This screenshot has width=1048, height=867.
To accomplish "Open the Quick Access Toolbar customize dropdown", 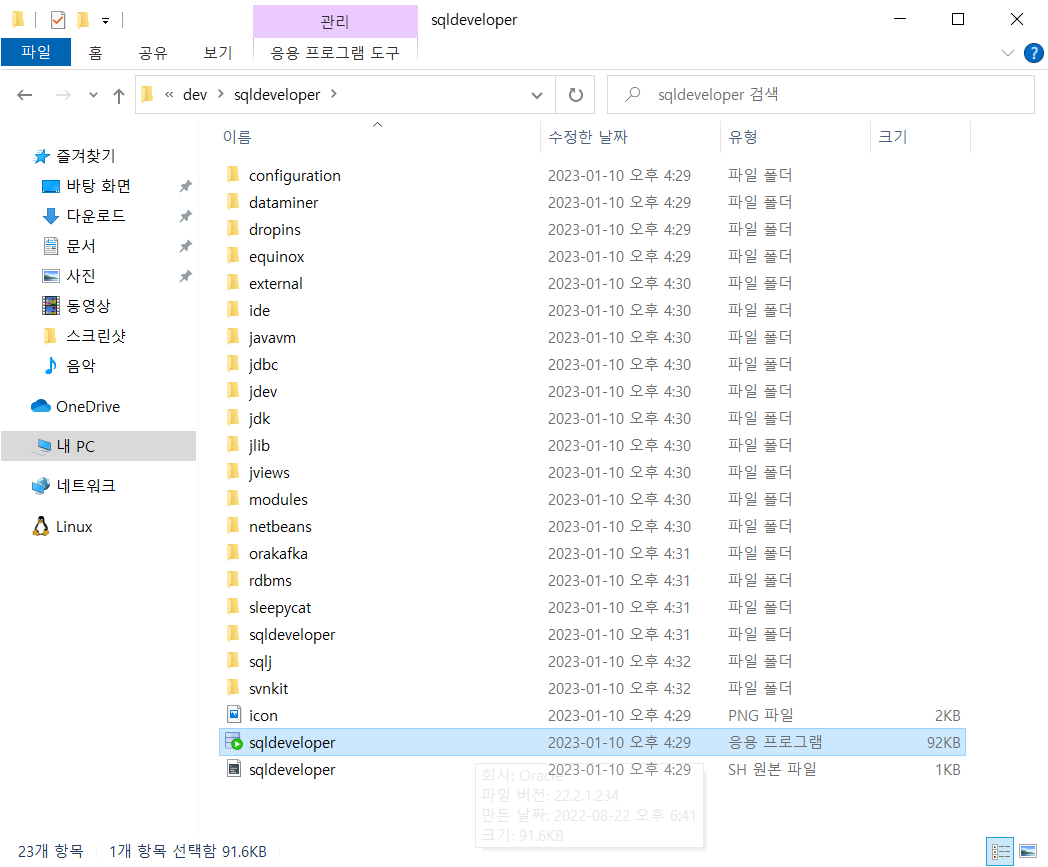I will [x=106, y=21].
